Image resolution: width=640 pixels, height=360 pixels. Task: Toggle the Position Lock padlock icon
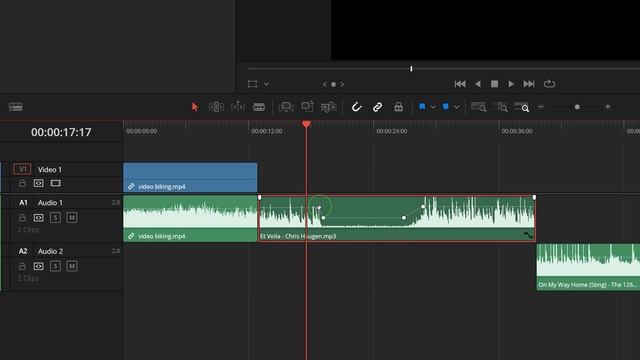[398, 107]
